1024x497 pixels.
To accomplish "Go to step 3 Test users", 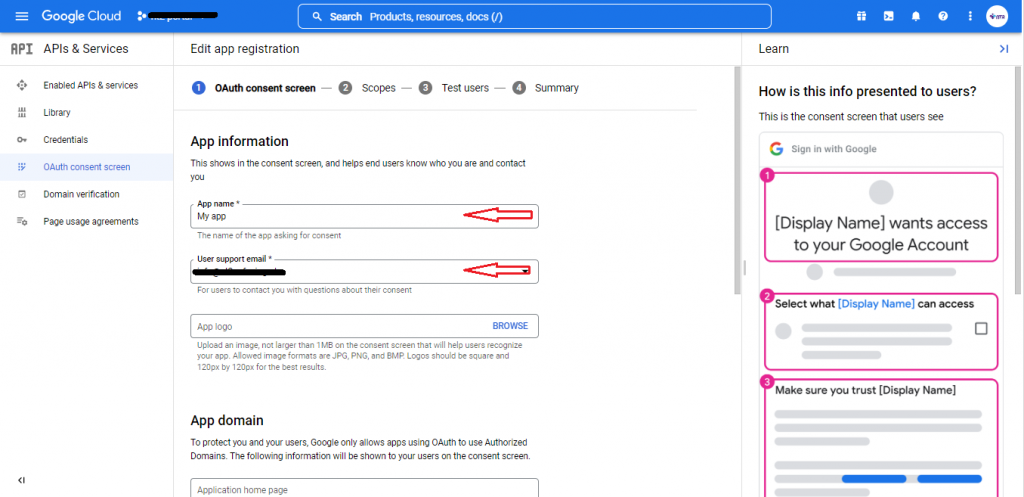I will click(454, 88).
